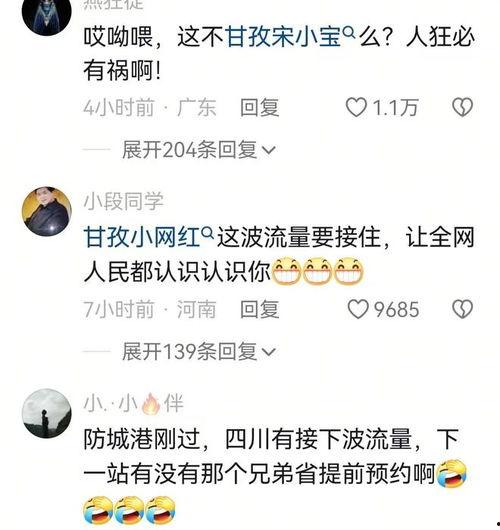This screenshot has width=500, height=530.
Task: Tap the search magnifier after 甘孜宋小宝
Action: point(349,33)
